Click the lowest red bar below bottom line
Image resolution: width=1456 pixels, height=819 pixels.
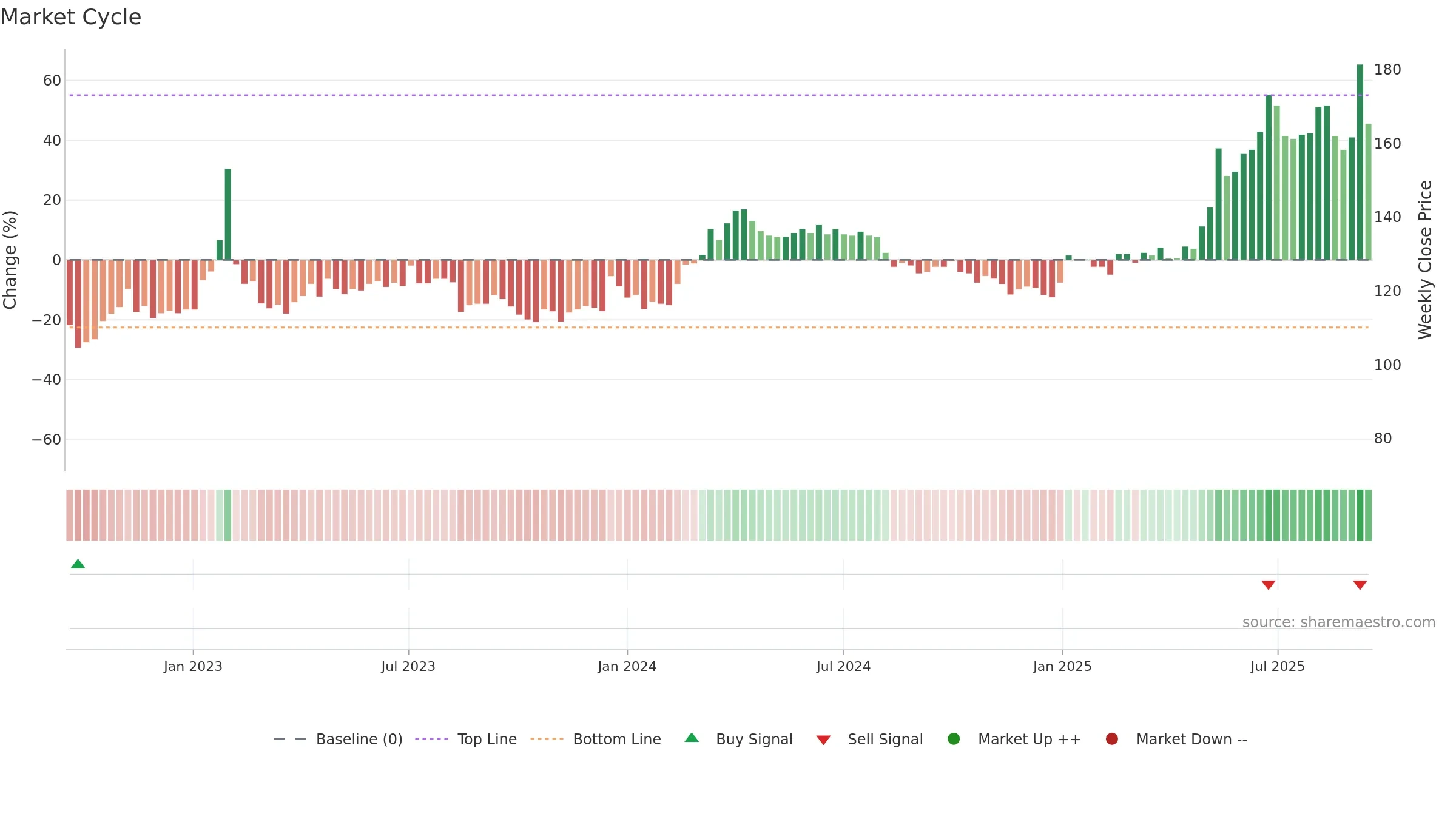[78, 303]
